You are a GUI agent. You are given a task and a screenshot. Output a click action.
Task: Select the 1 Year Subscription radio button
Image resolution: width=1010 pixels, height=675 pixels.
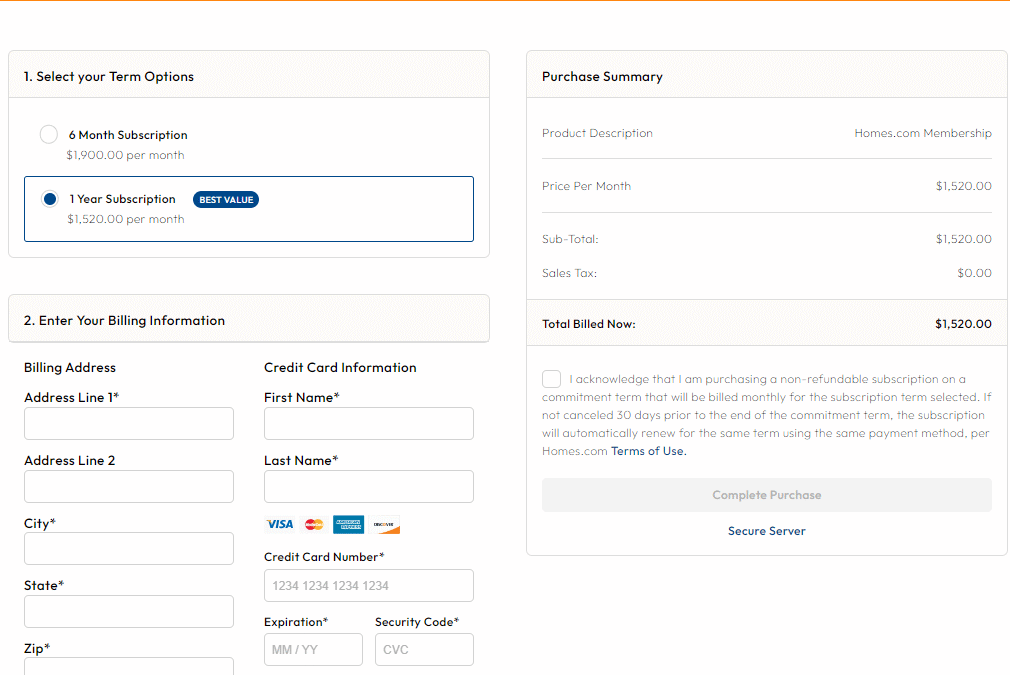tap(50, 199)
